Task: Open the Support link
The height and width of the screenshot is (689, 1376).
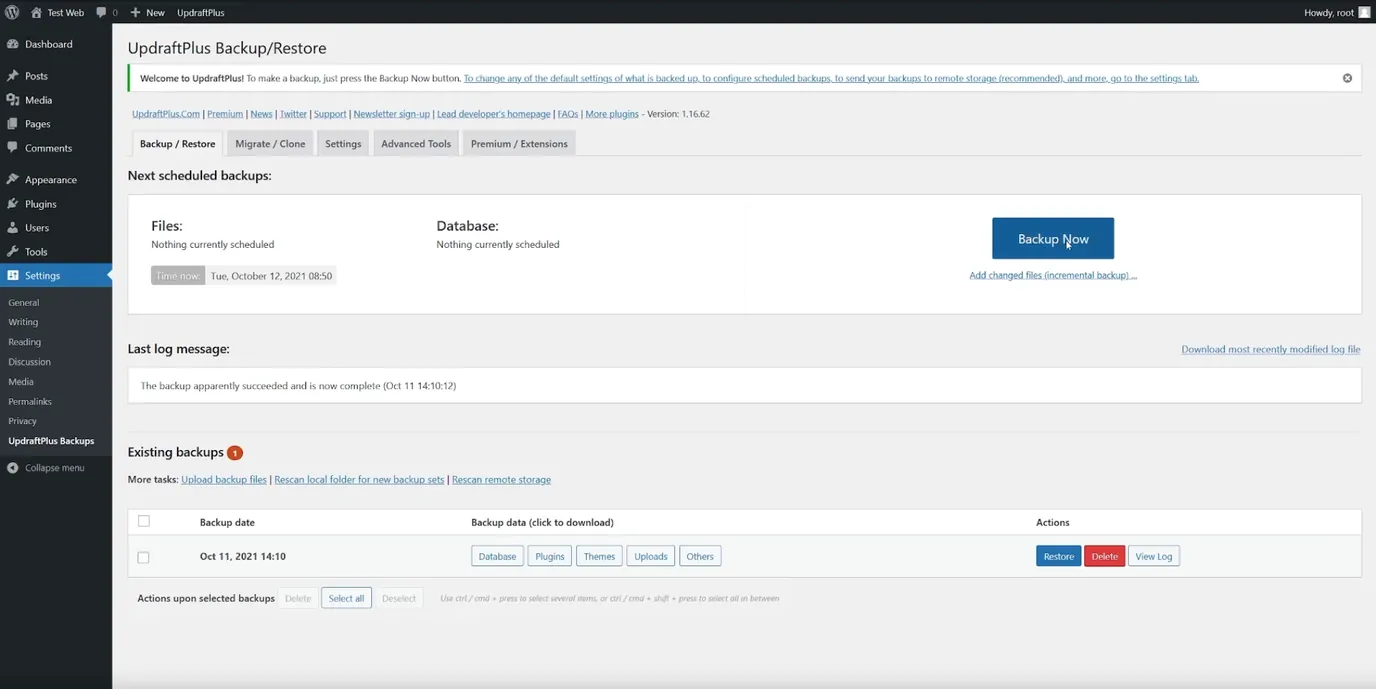Action: [330, 114]
